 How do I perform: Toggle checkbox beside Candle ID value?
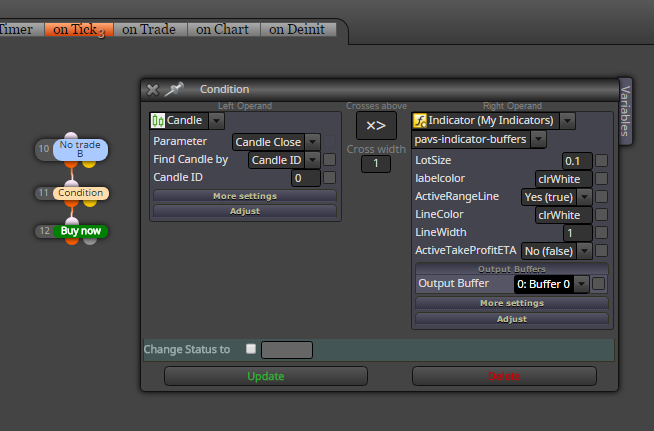click(x=330, y=177)
